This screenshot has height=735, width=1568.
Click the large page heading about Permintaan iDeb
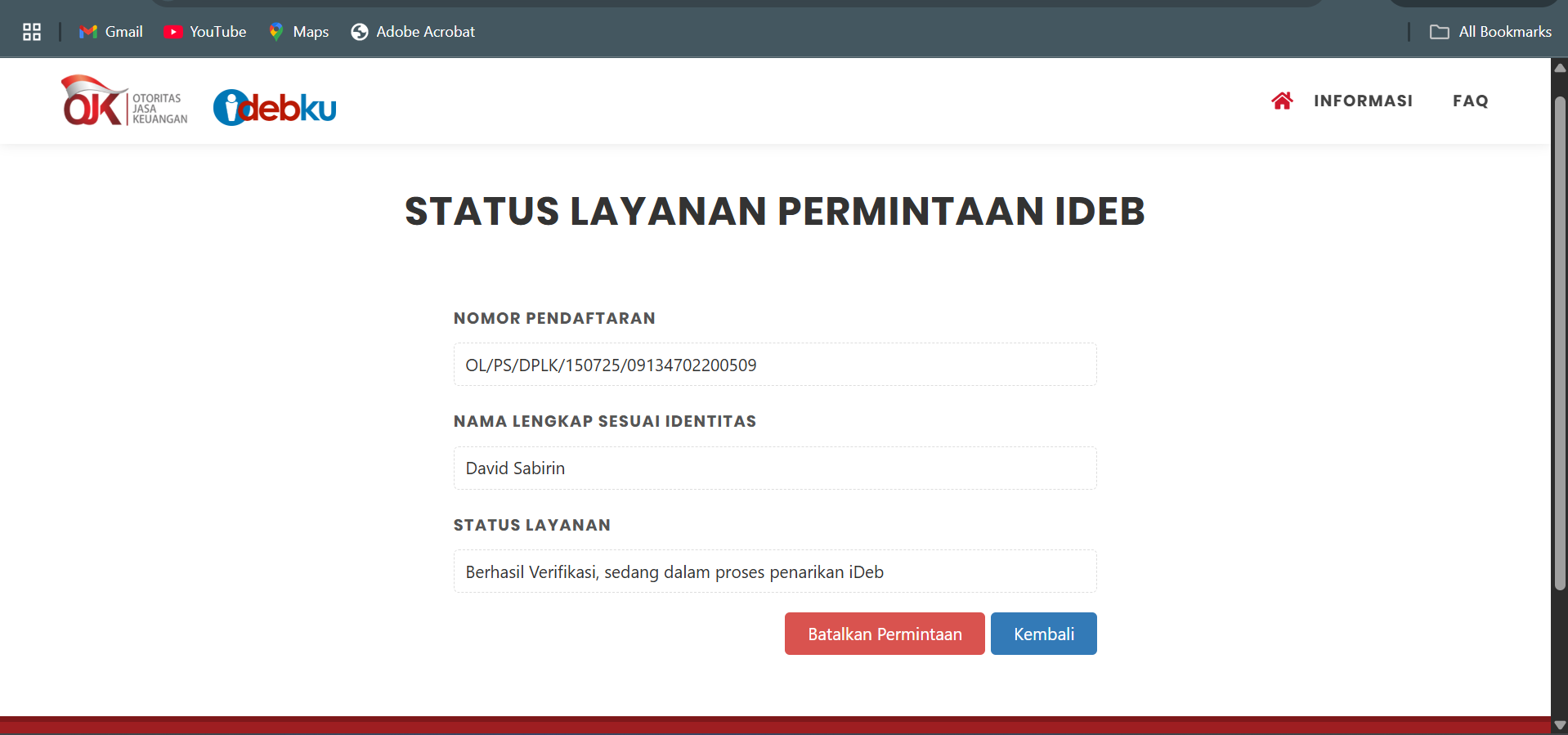tap(774, 211)
